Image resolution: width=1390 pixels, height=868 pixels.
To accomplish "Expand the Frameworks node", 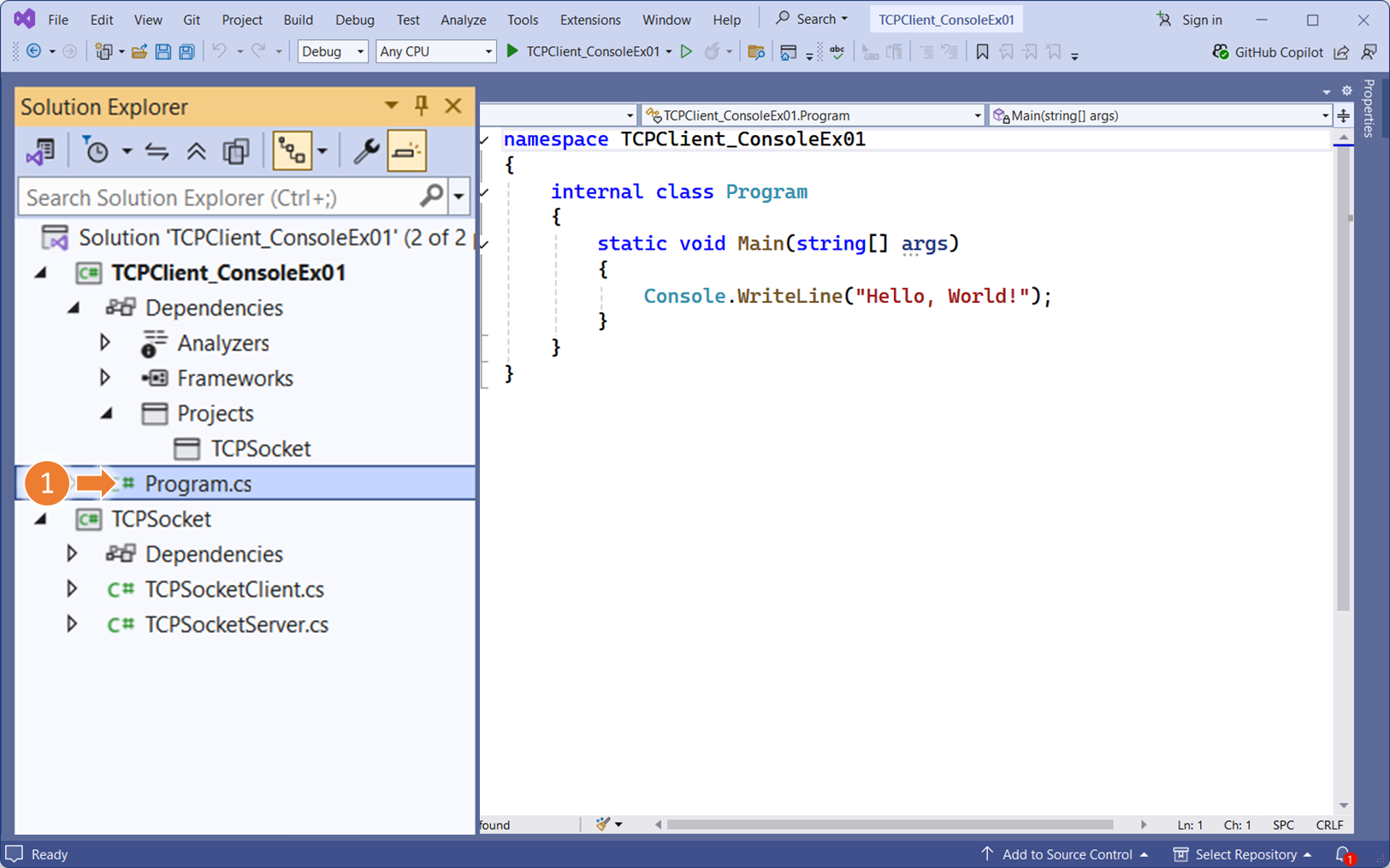I will (105, 377).
